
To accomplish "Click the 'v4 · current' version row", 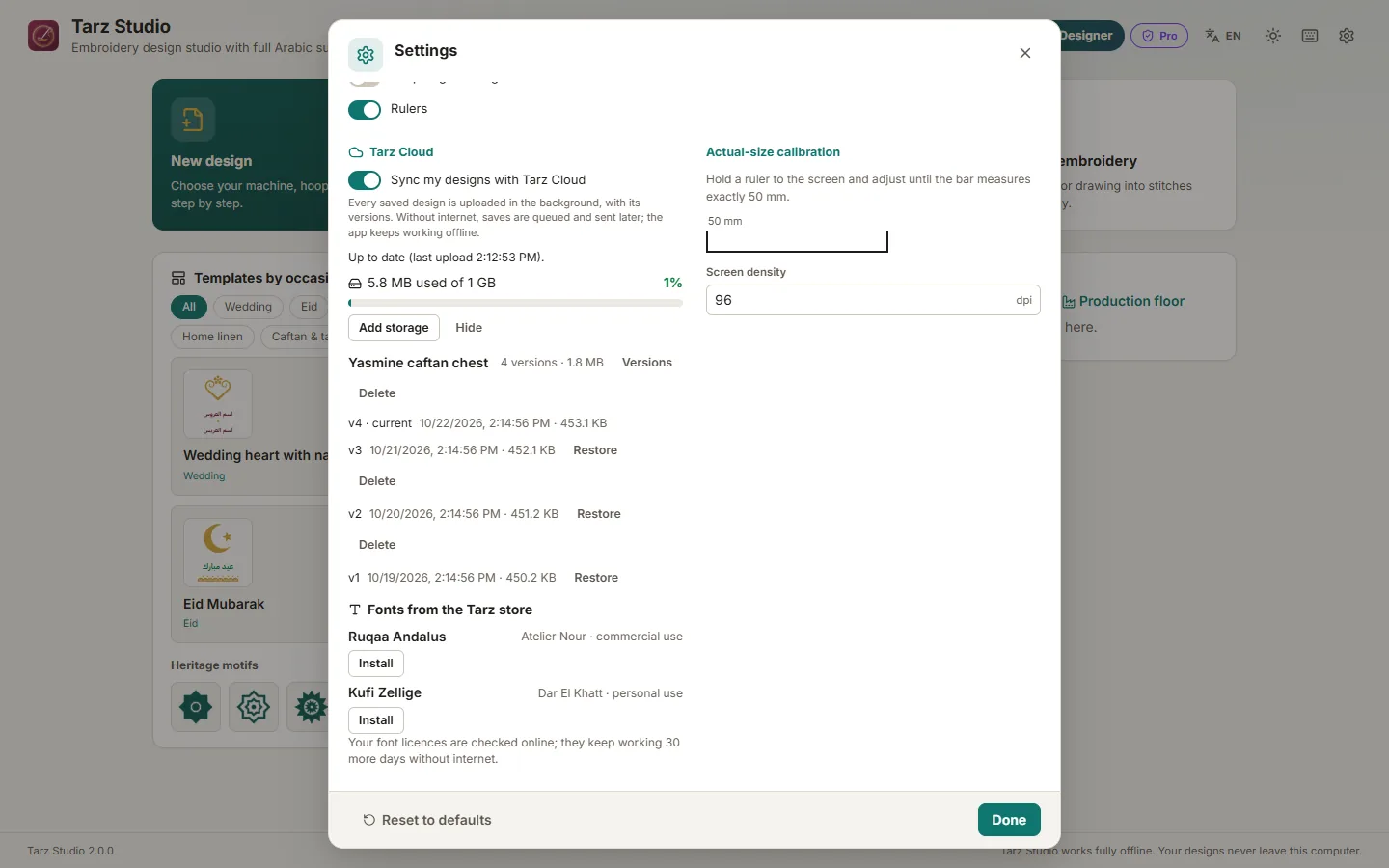I will 477,423.
